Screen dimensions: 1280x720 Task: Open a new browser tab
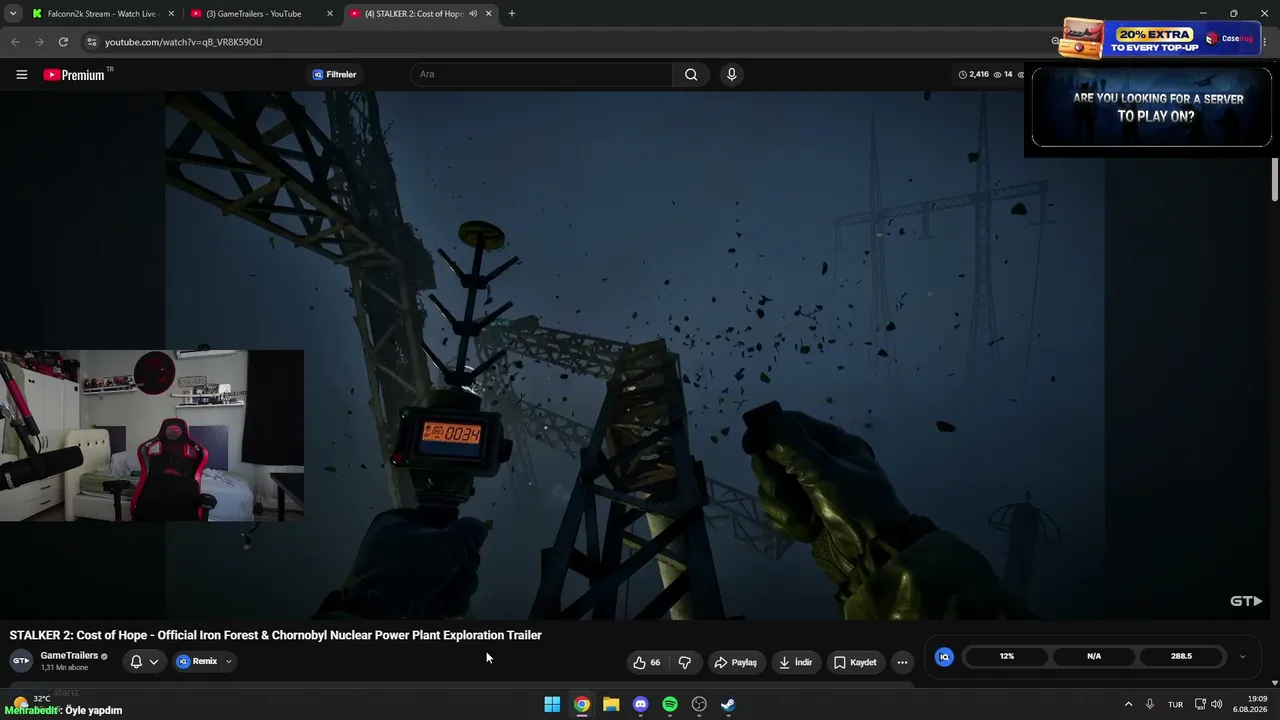coord(512,14)
